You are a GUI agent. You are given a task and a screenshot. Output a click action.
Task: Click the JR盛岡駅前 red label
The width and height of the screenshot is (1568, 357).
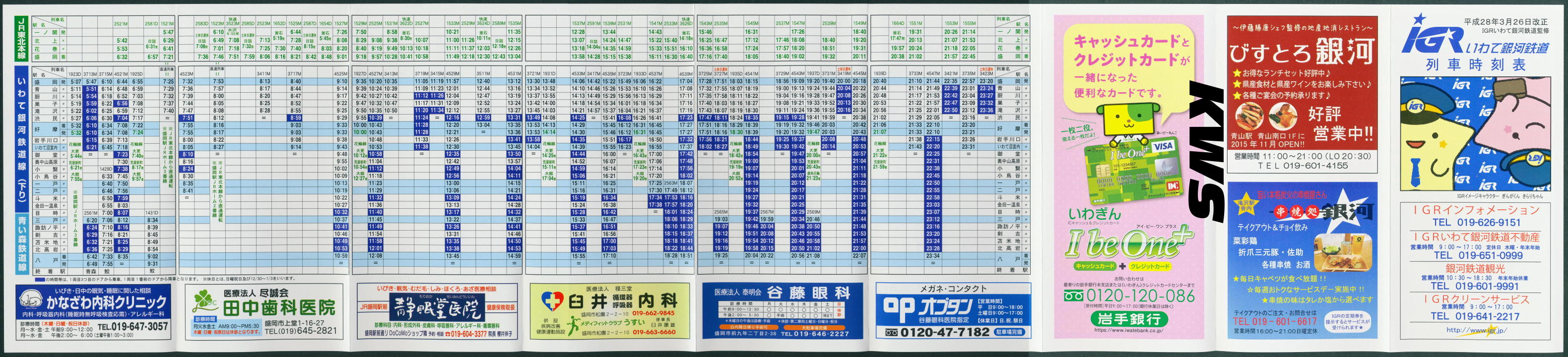(x=373, y=306)
